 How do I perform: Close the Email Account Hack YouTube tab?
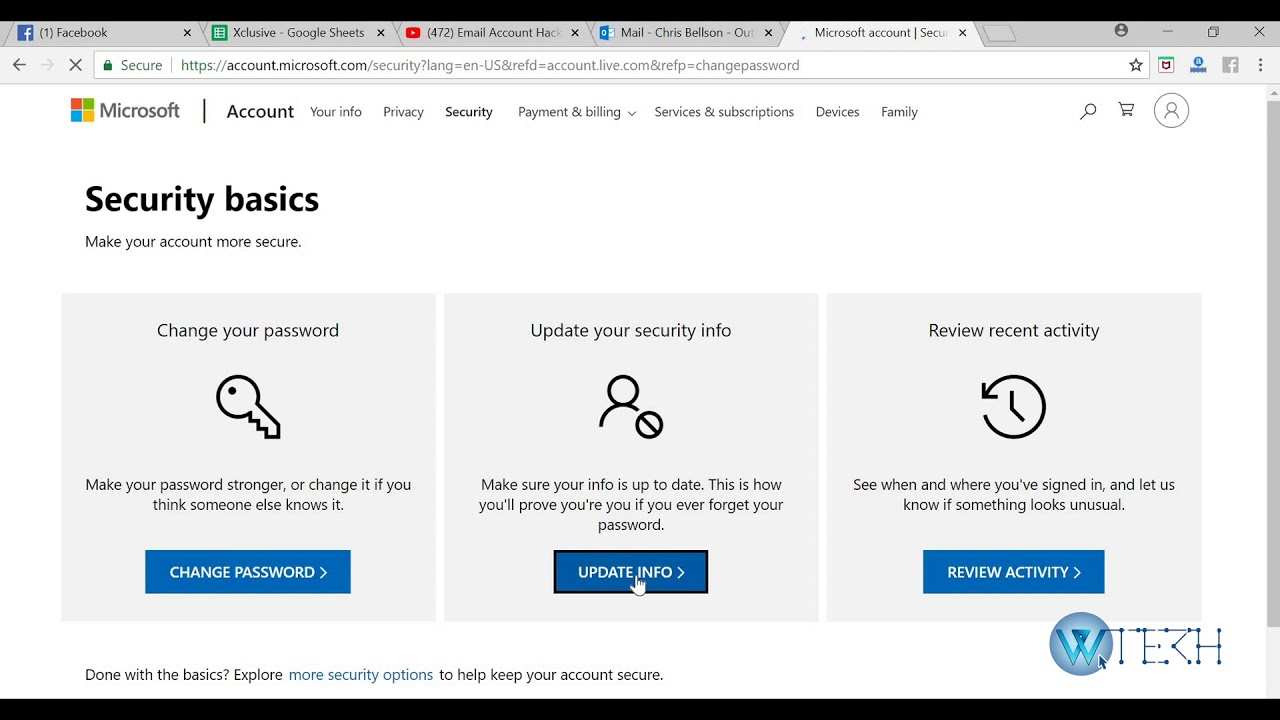click(x=575, y=33)
